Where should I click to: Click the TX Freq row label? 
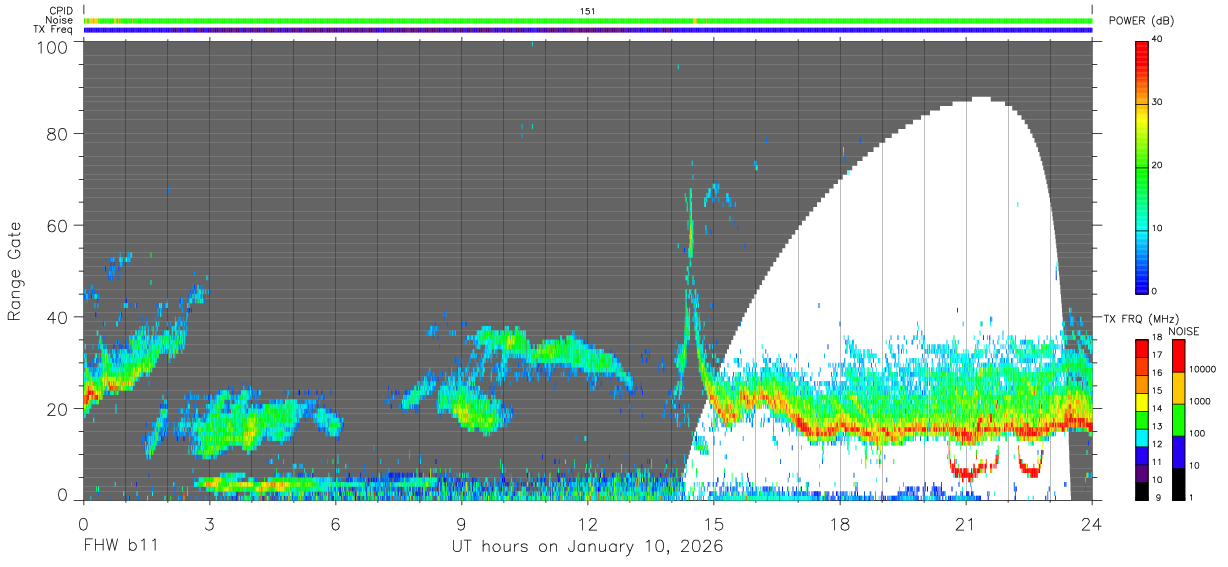(53, 30)
